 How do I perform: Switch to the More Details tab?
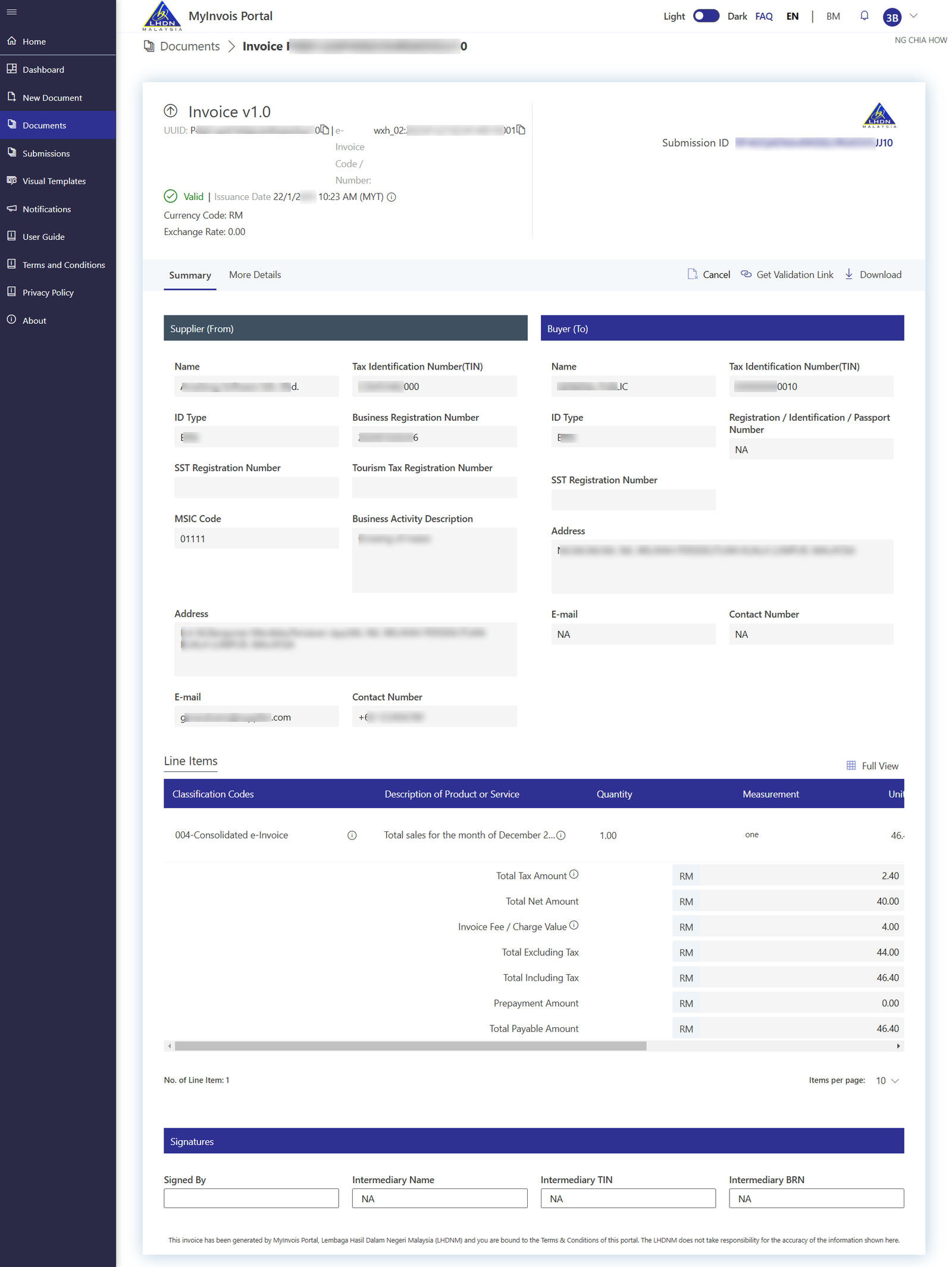[255, 275]
